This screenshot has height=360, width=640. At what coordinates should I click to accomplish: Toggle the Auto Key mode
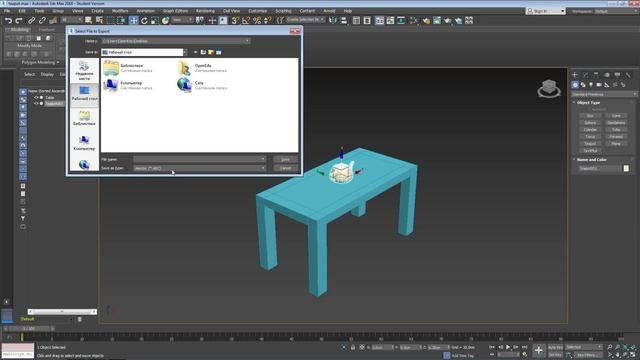(x=555, y=347)
